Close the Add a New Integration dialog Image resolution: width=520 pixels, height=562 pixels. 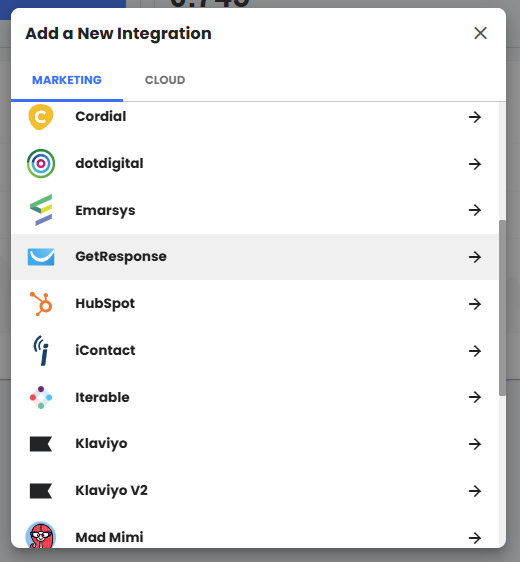tap(480, 33)
